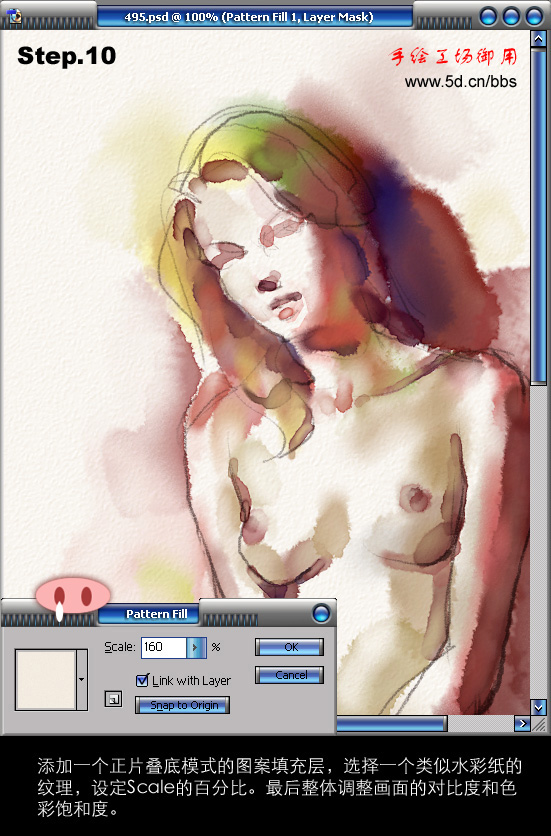Click the Cancel button

[290, 675]
